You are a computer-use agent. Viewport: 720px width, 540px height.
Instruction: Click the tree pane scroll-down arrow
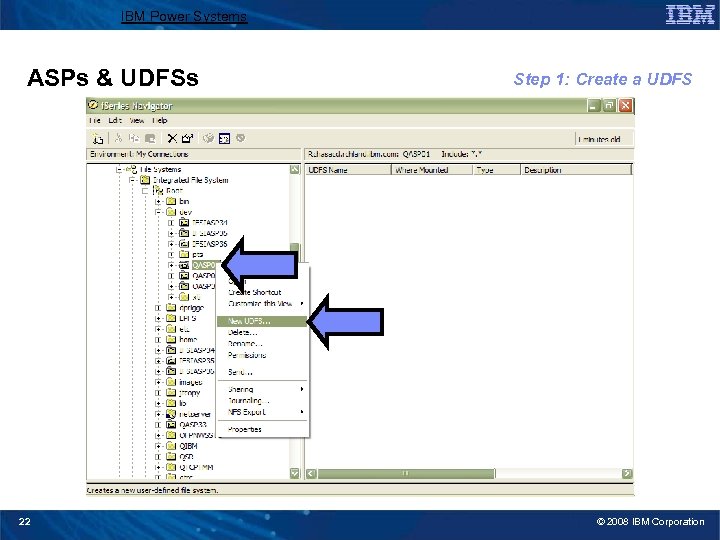coord(295,473)
